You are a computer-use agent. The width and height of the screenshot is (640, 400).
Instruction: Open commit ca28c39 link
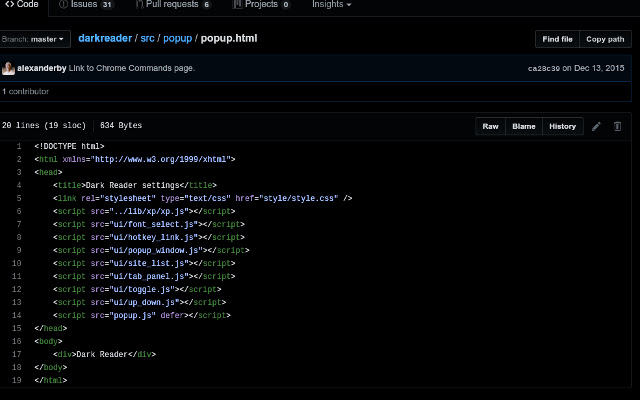[543, 68]
